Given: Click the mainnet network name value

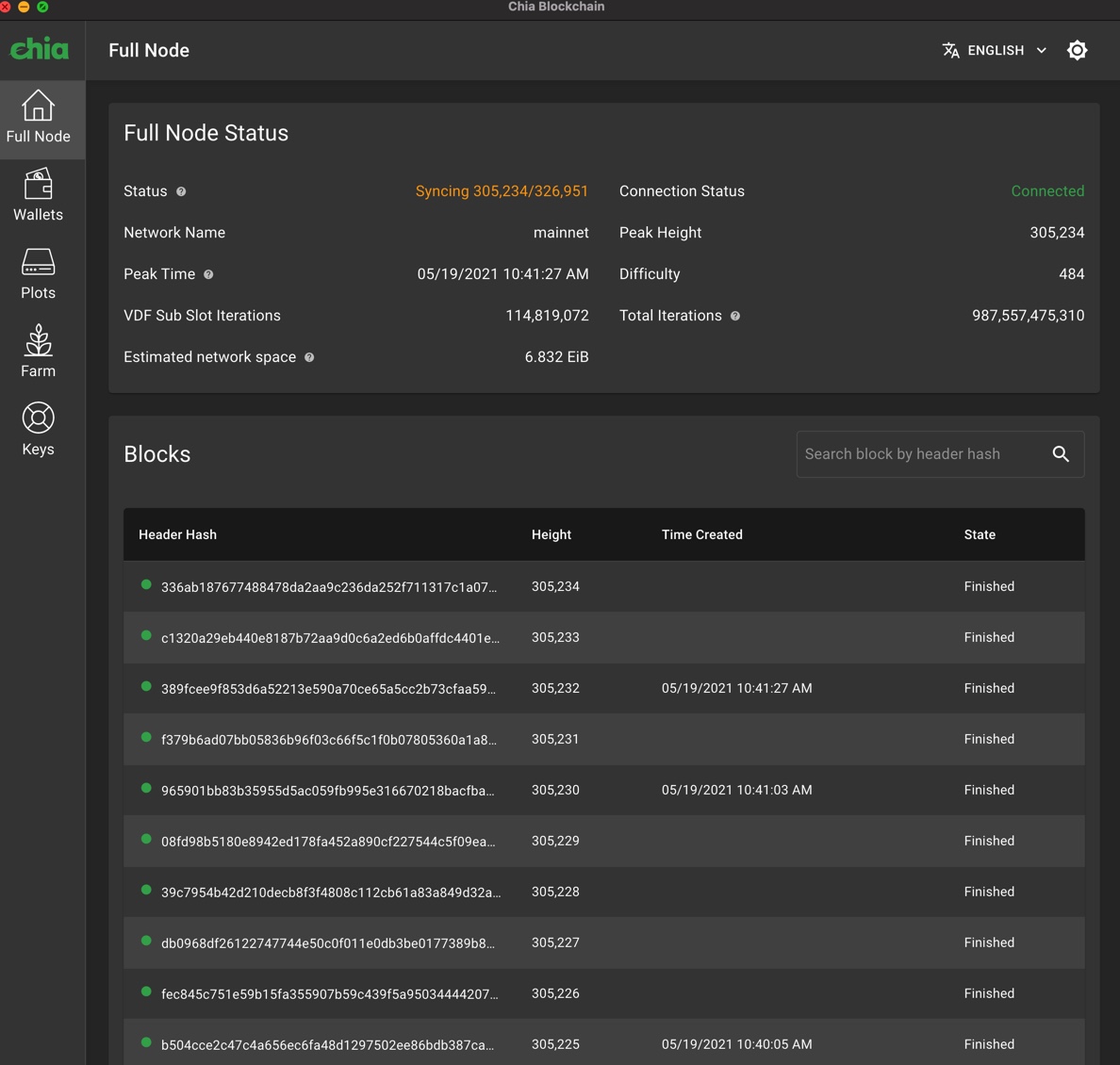Looking at the screenshot, I should coord(561,233).
